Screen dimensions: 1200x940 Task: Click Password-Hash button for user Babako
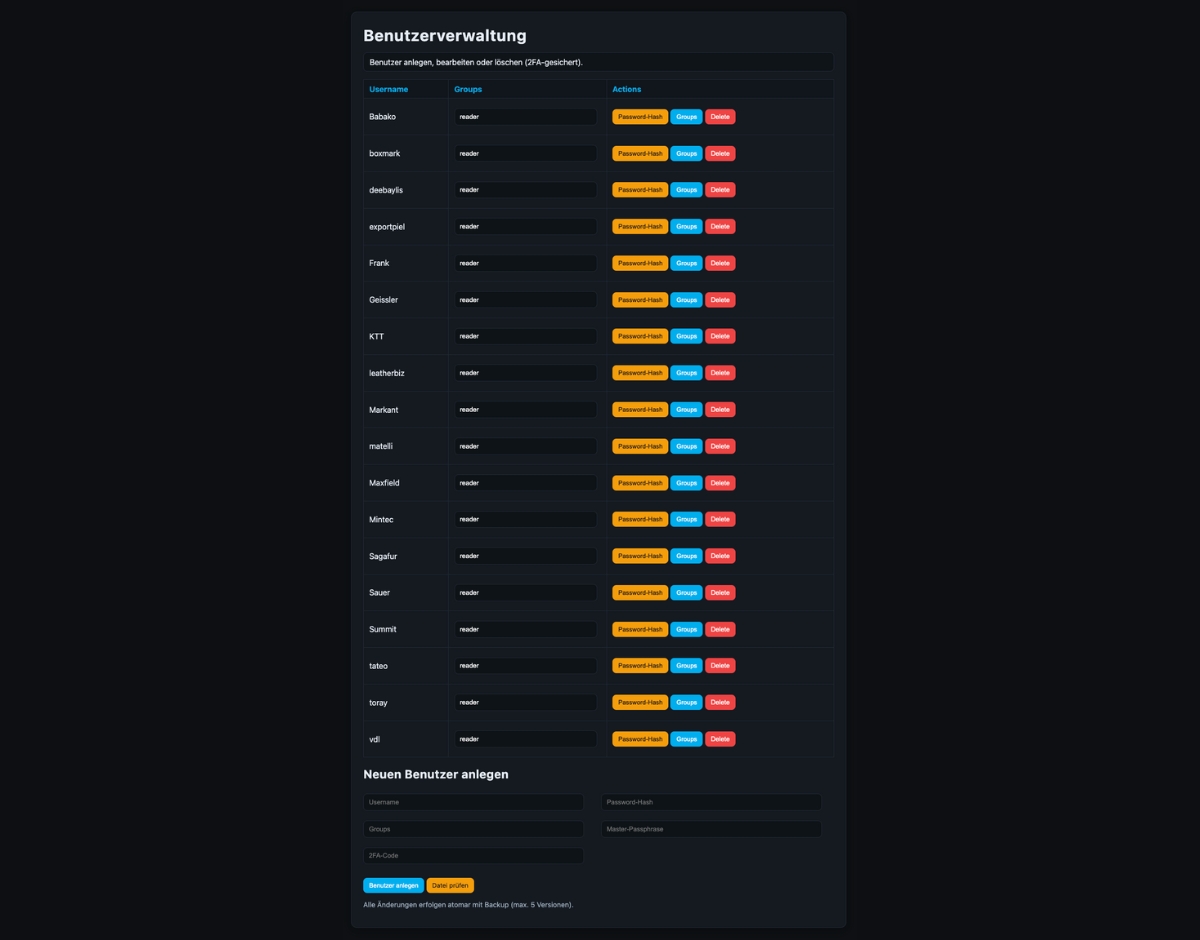pos(640,117)
